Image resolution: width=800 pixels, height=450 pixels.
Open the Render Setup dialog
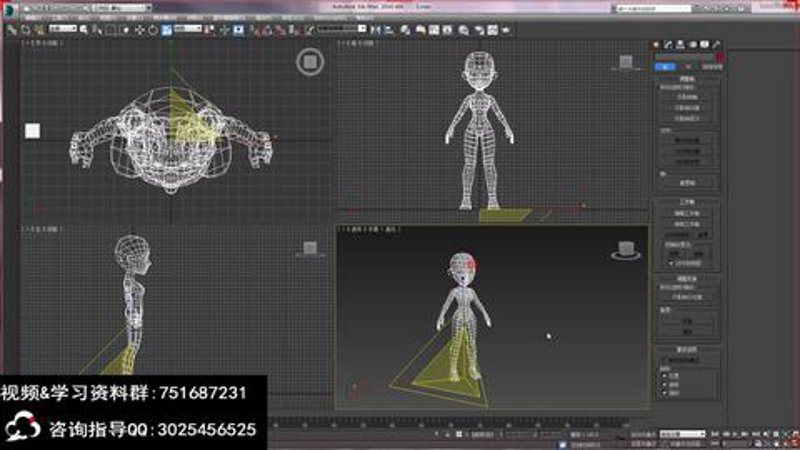[479, 30]
